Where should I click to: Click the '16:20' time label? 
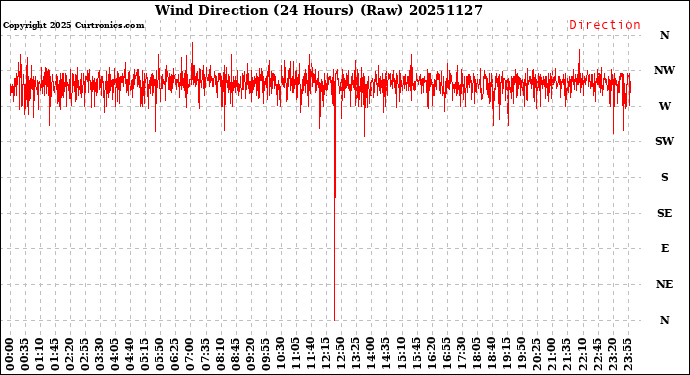(431, 355)
